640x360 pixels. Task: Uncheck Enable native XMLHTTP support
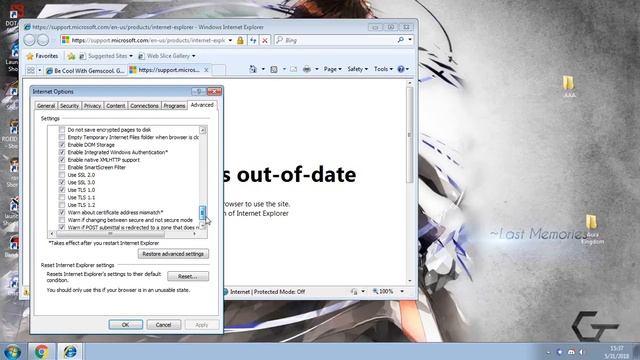coord(62,160)
